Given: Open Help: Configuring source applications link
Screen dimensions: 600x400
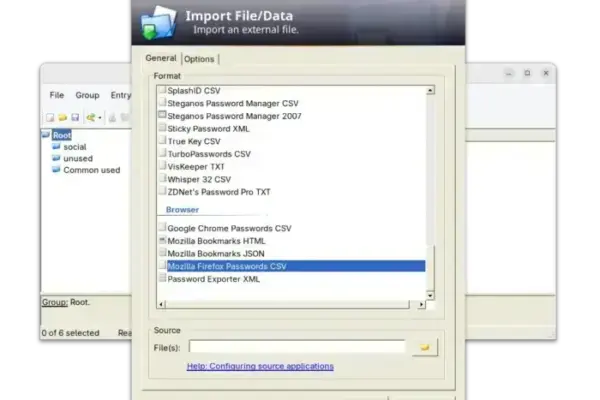Looking at the screenshot, I should coord(260,366).
